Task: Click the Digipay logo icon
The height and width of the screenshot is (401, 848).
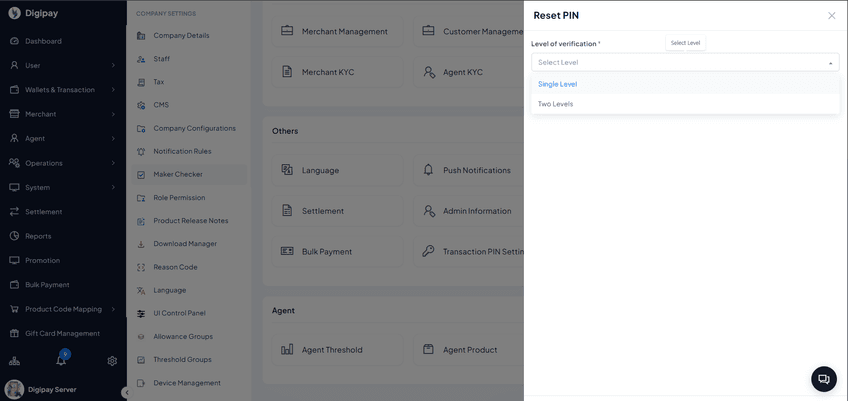Action: point(15,14)
